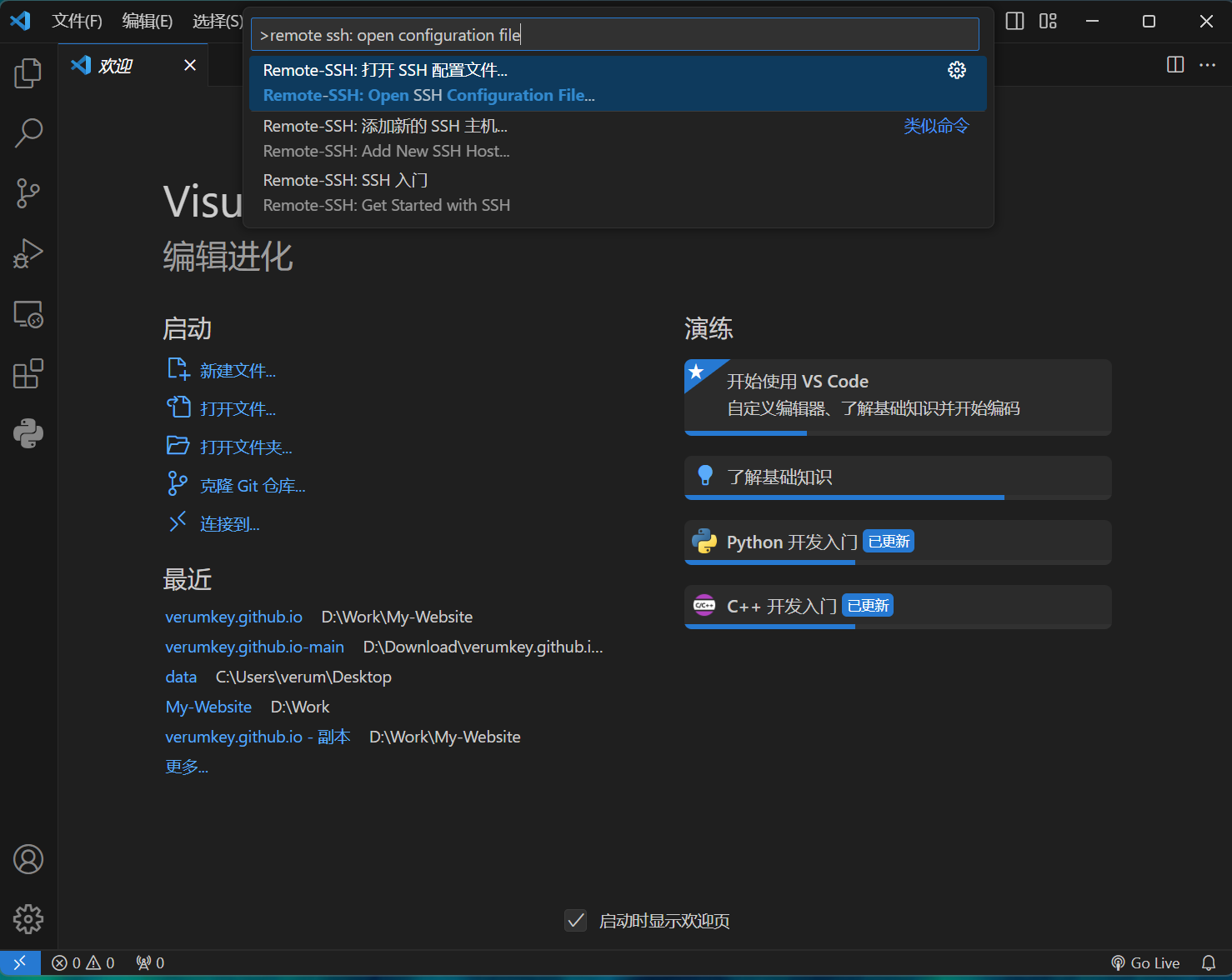Open recent folder verumkey.github.io-main
The image size is (1232, 980).
pos(254,647)
